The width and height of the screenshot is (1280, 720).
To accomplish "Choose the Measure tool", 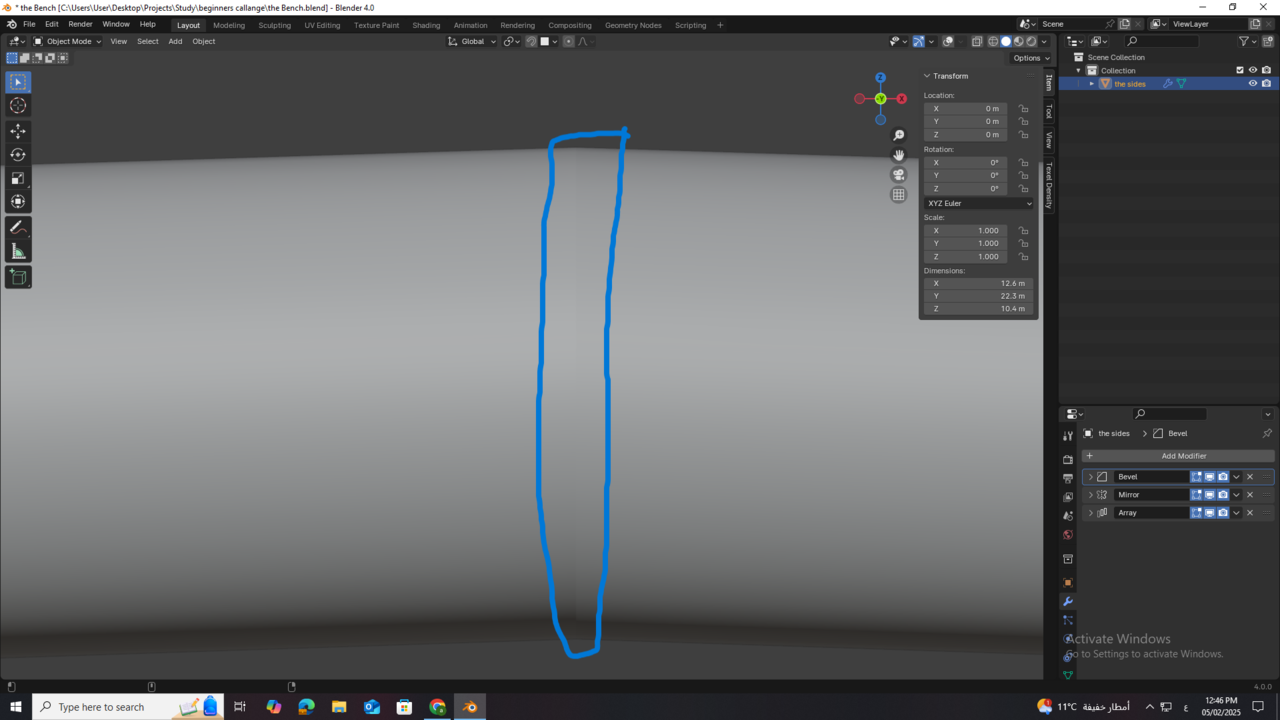I will (18, 250).
